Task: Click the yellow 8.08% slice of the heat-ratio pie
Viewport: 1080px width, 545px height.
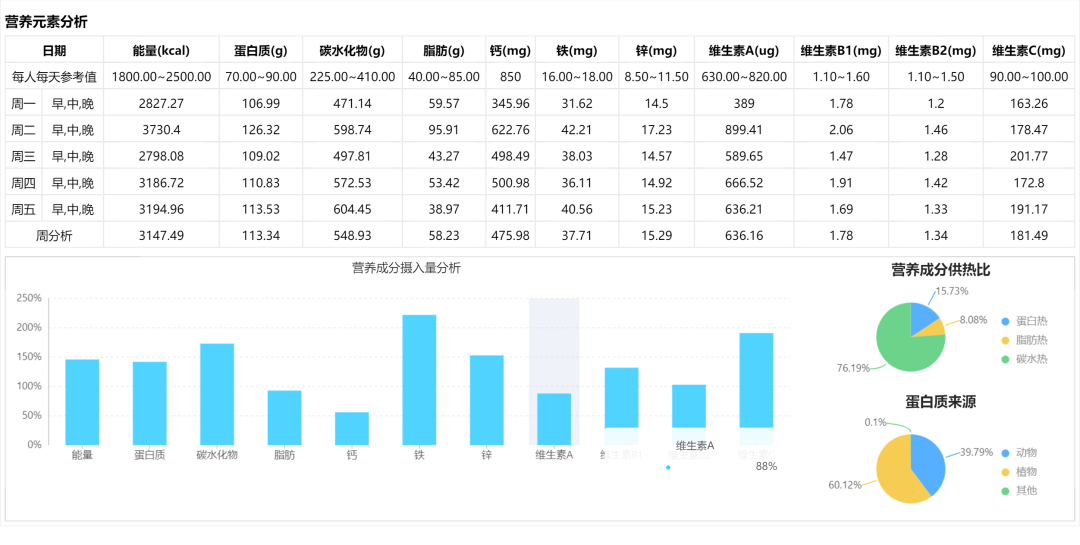Action: [933, 330]
